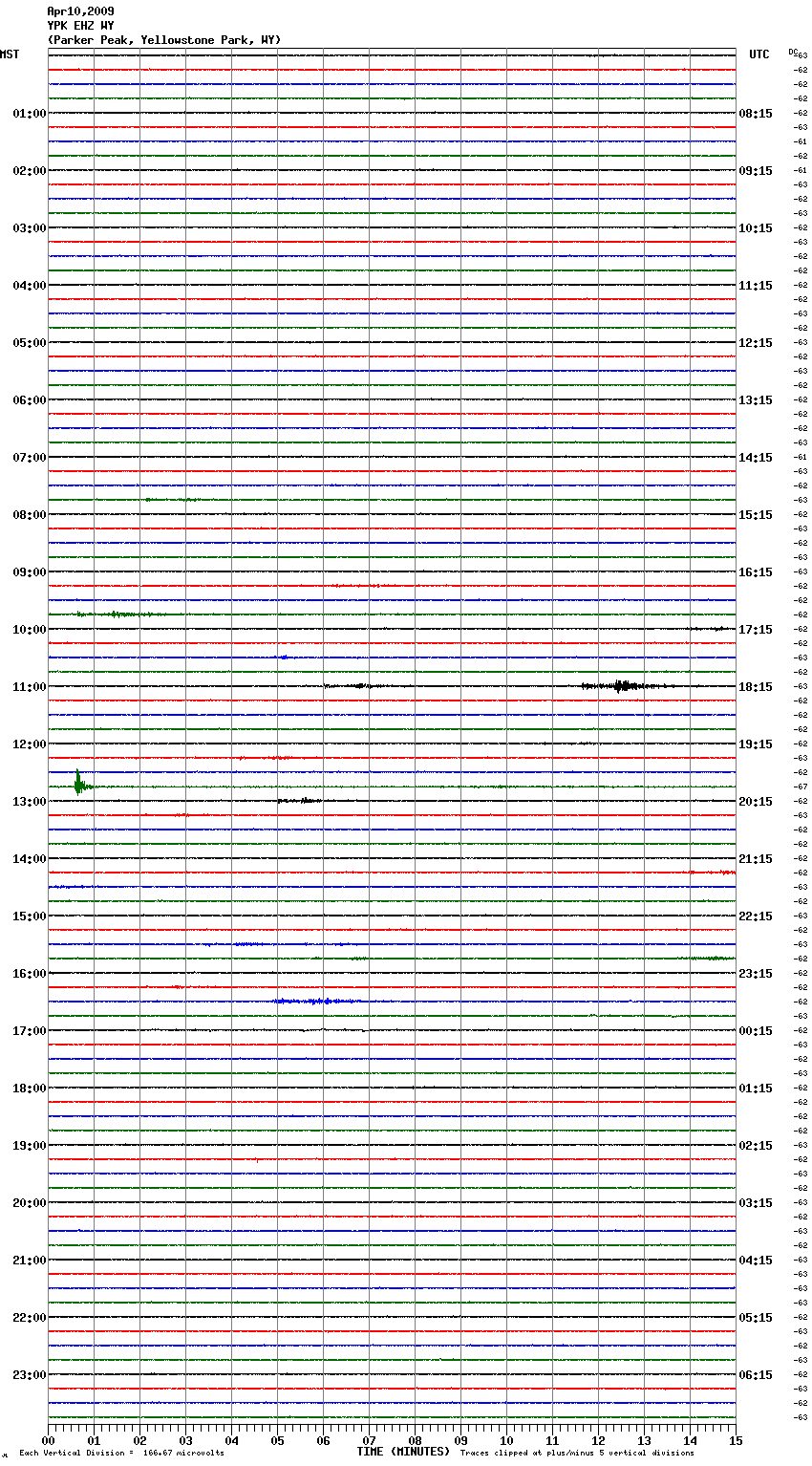
Task: Select the 13:00 MST row label
Action: (x=30, y=802)
